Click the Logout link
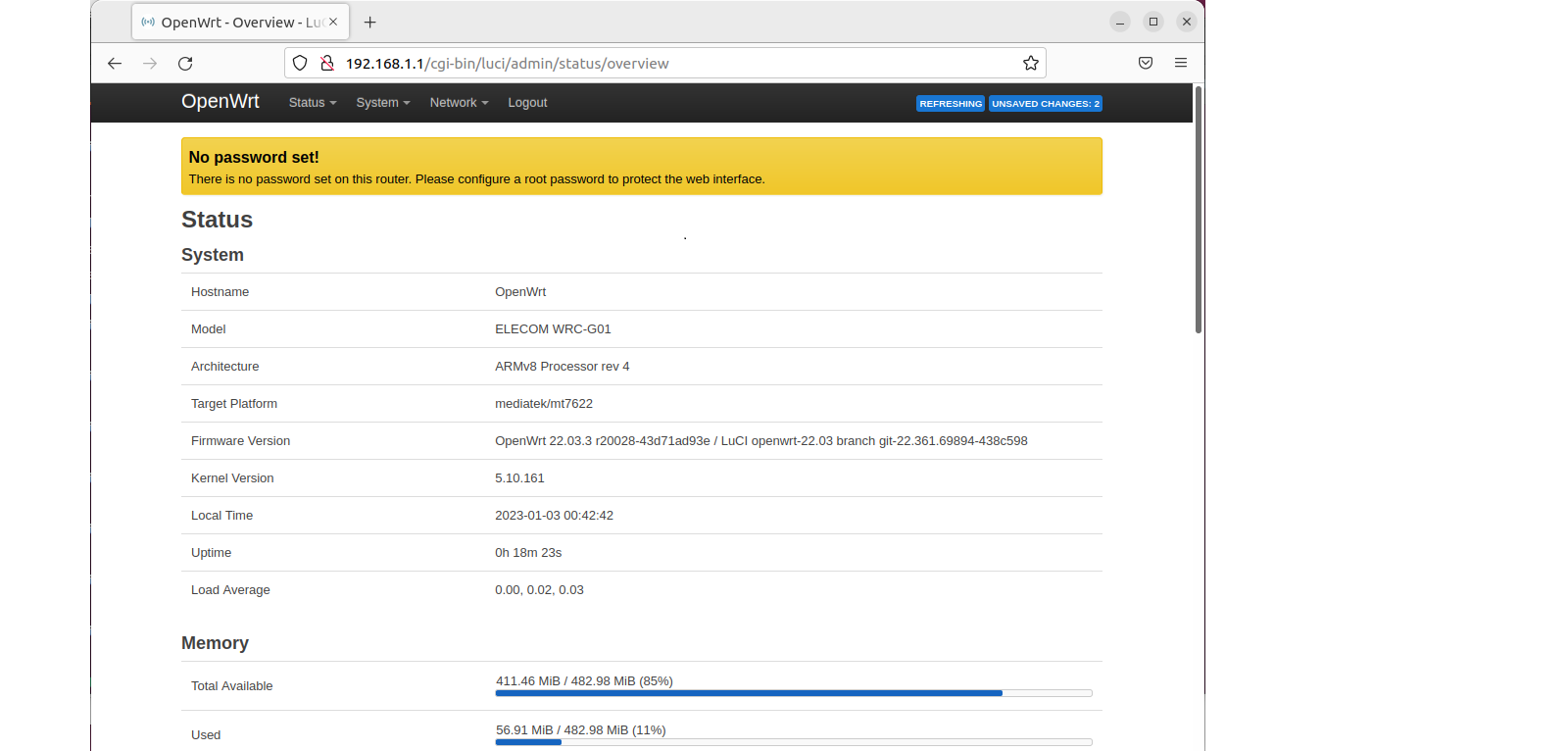This screenshot has width=1568, height=751. [527, 103]
